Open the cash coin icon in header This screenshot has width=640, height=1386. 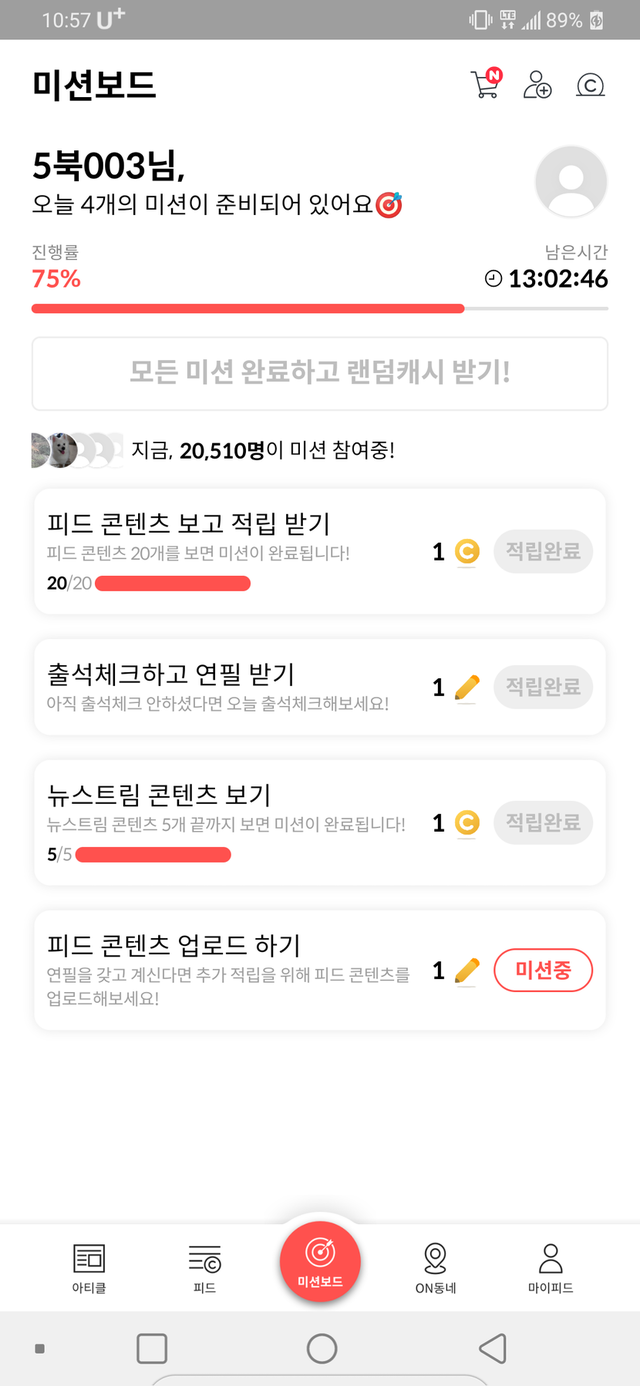pyautogui.click(x=591, y=85)
